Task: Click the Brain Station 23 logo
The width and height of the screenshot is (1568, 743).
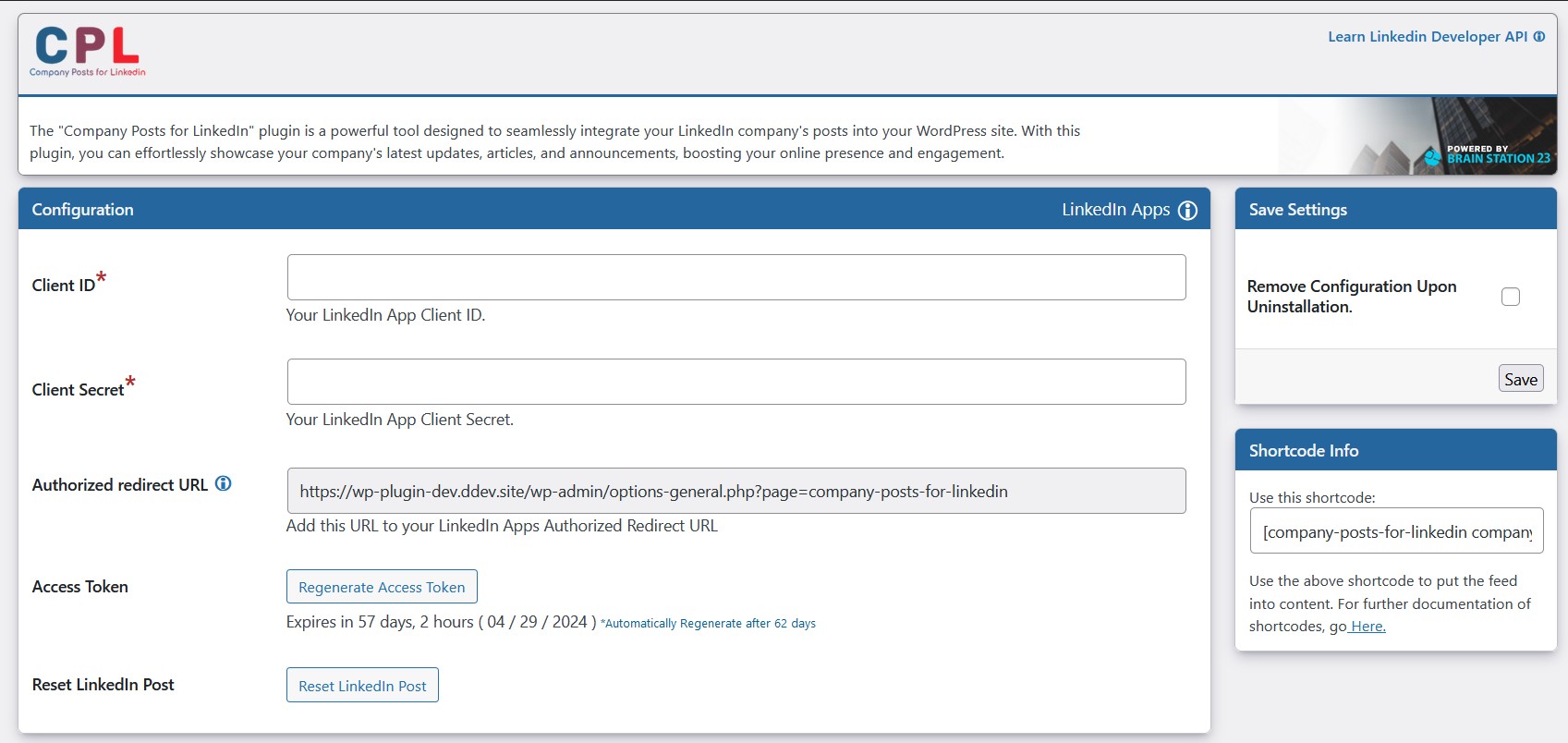Action: [1486, 154]
